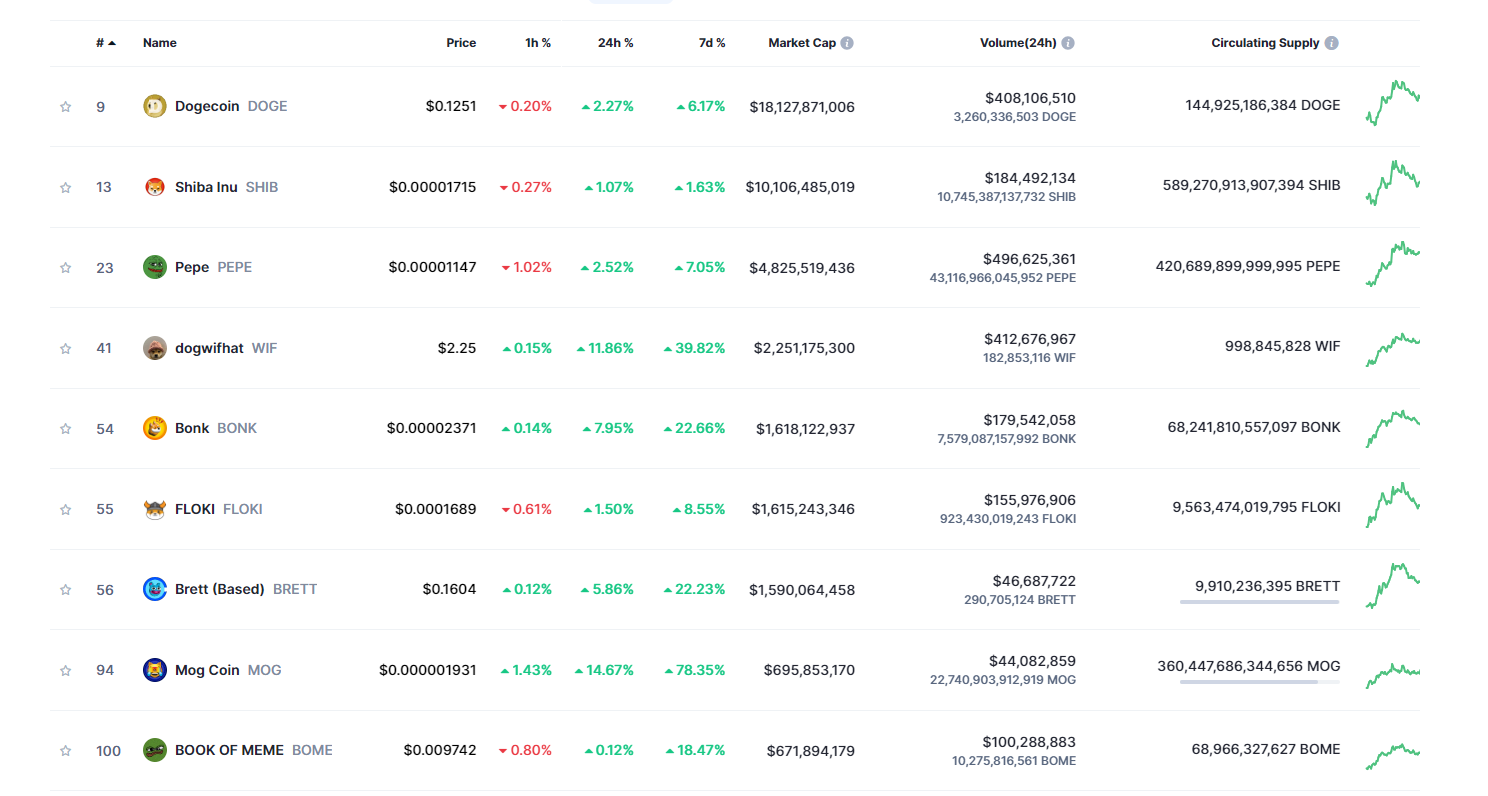
Task: Sort by Name column header
Action: click(x=160, y=43)
